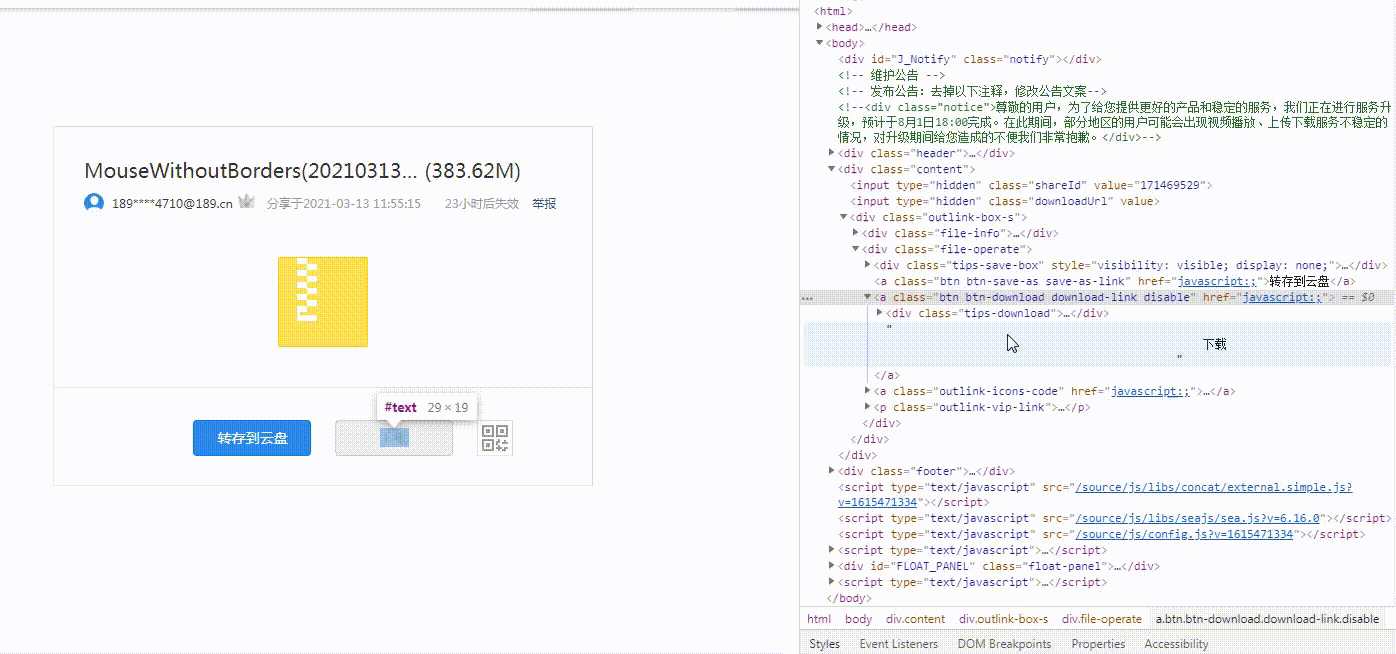Select the 下载 text node in DOM tree

(1214, 344)
